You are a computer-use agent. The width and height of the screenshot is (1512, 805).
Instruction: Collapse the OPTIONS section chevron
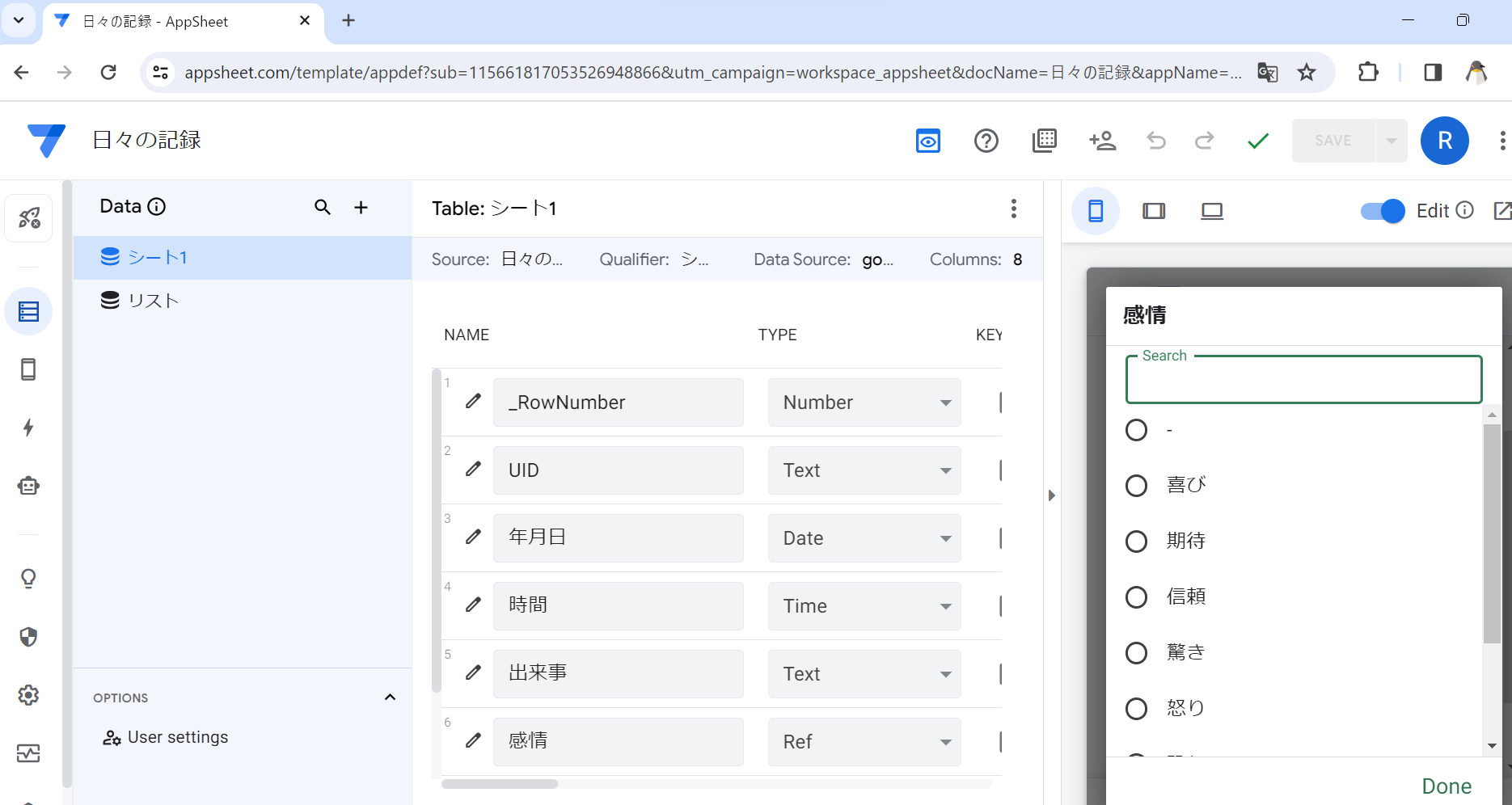[390, 698]
